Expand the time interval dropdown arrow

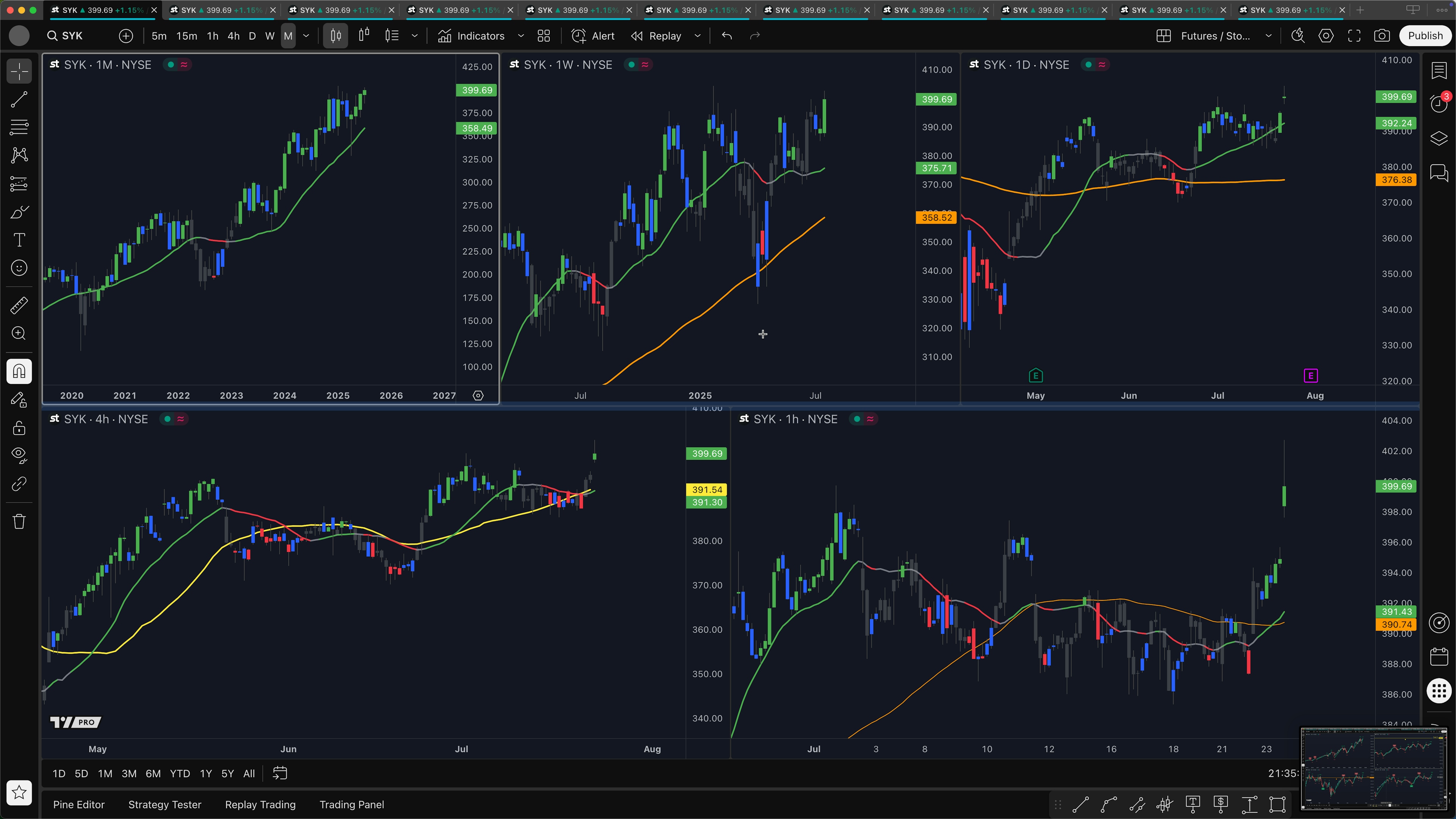point(306,36)
